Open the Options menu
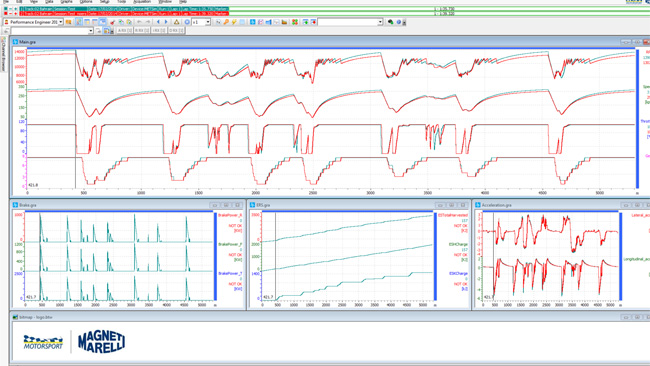 86,2
